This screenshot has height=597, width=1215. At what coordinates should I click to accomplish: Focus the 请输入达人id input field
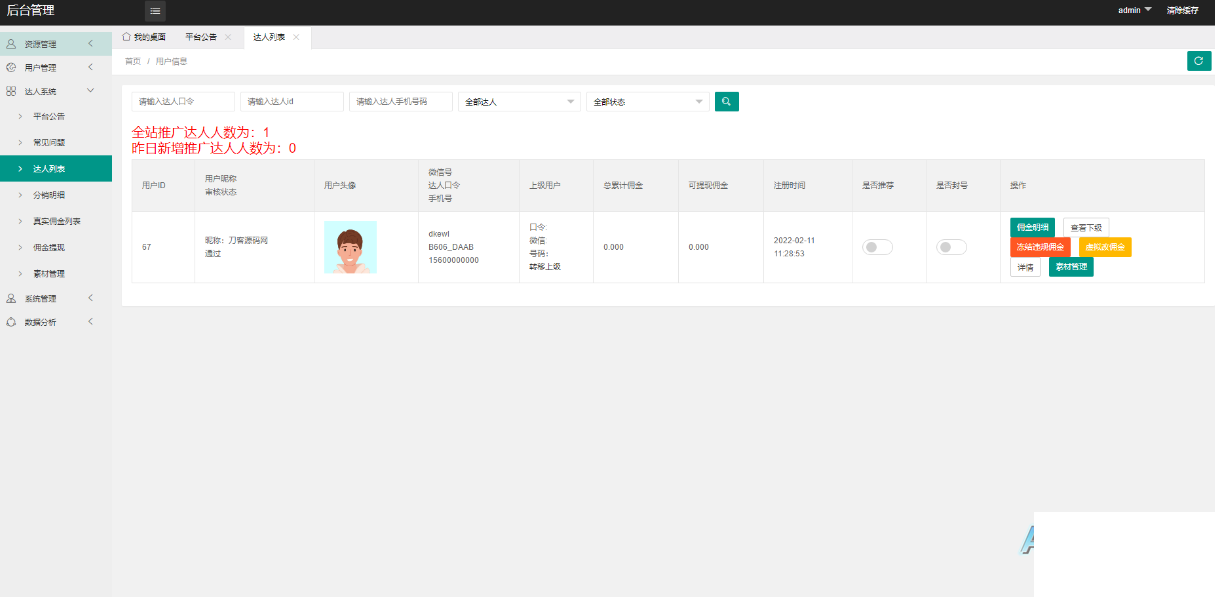[x=292, y=102]
